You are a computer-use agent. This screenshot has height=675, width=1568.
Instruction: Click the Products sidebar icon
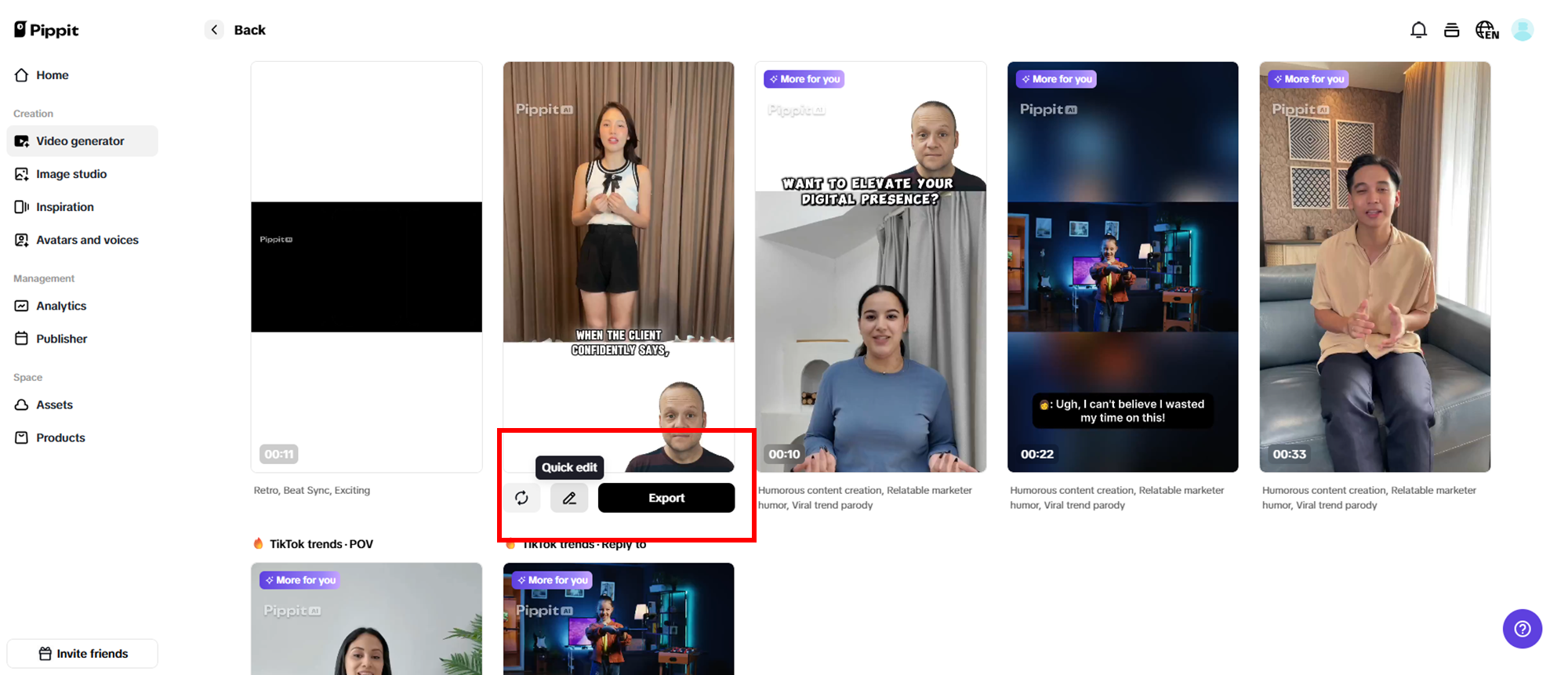click(x=22, y=437)
